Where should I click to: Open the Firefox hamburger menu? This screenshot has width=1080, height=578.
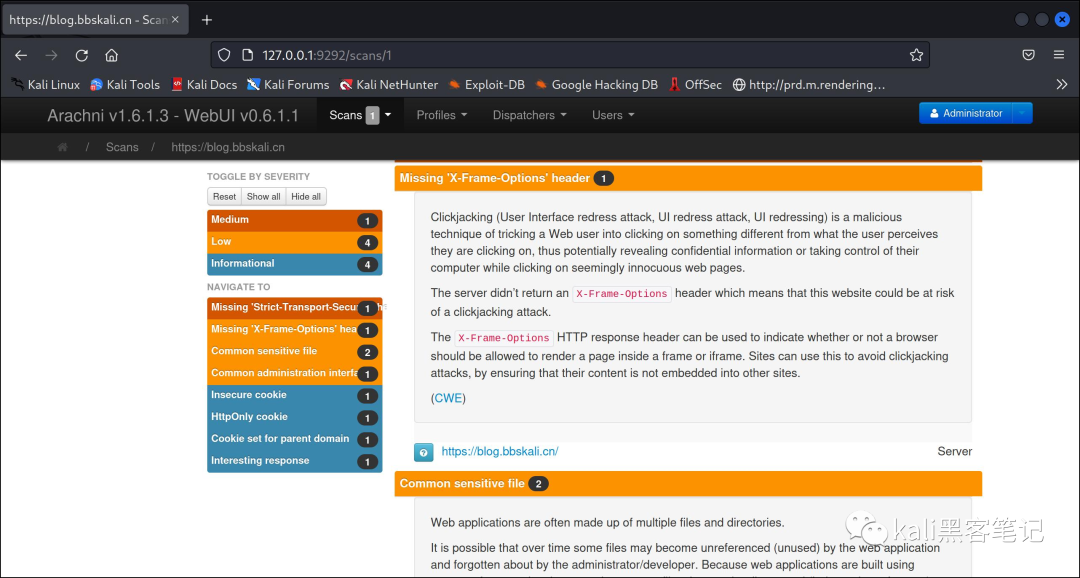pyautogui.click(x=1059, y=55)
